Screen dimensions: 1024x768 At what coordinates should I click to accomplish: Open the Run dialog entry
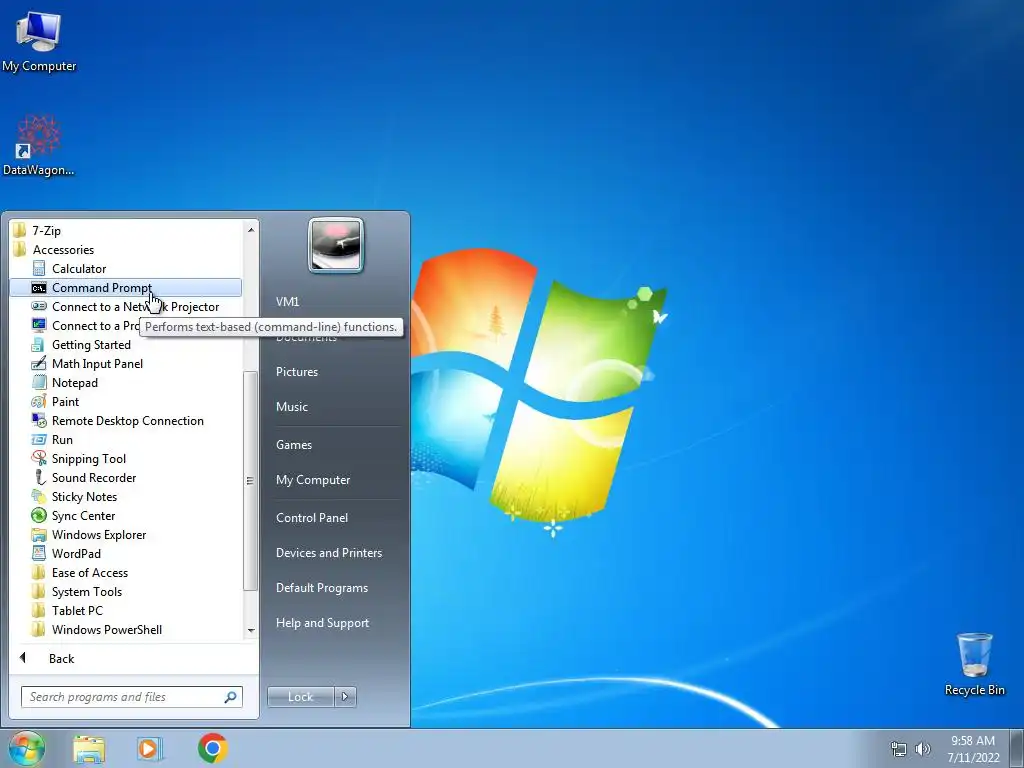(62, 440)
